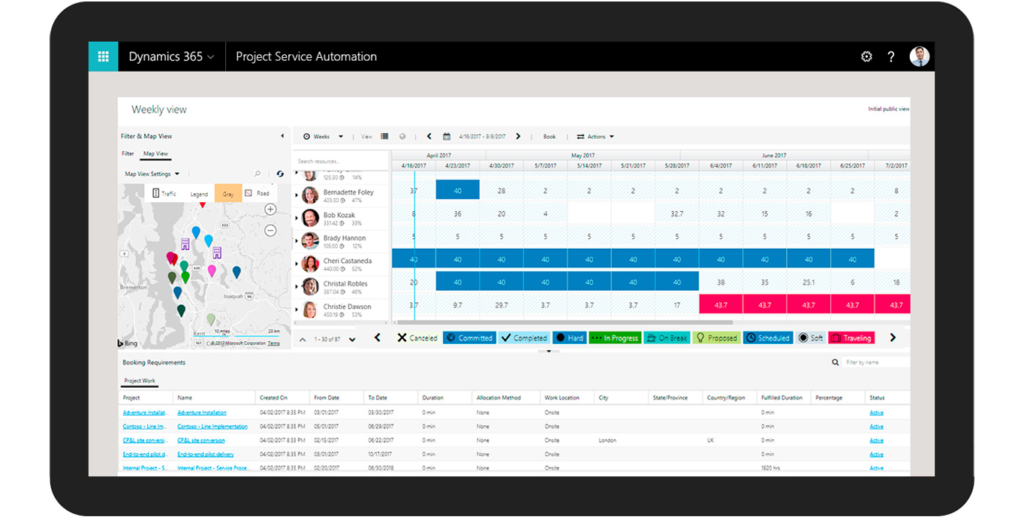Open the app launcher waffle icon
The height and width of the screenshot is (526, 1024).
[103, 56]
